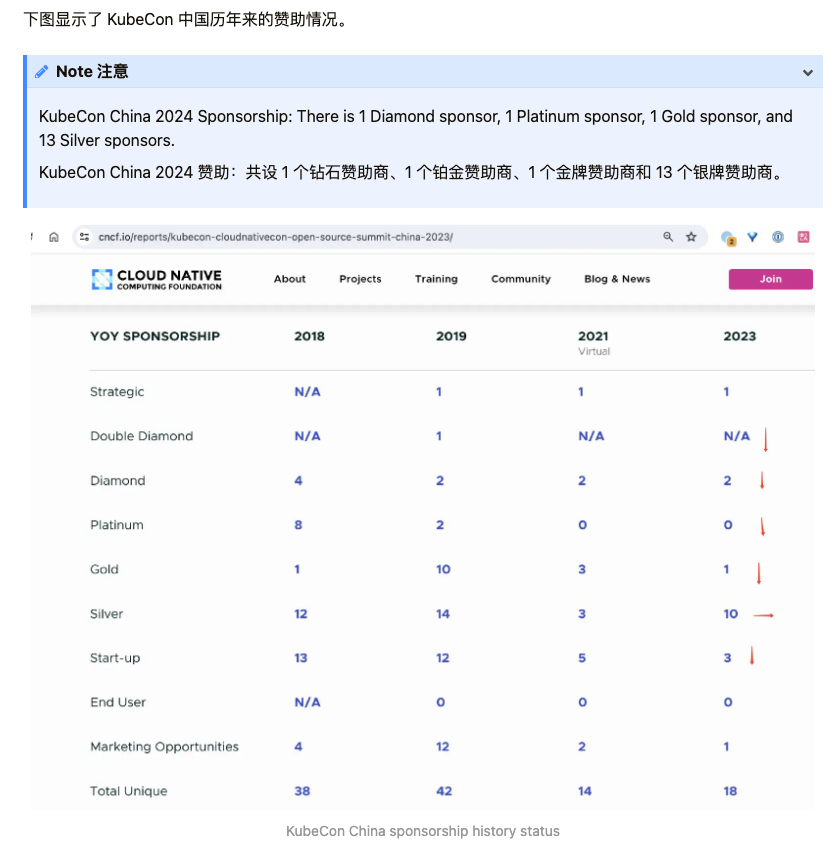Click the site permissions icon in the address bar
Image resolution: width=832 pixels, height=849 pixels.
point(84,237)
